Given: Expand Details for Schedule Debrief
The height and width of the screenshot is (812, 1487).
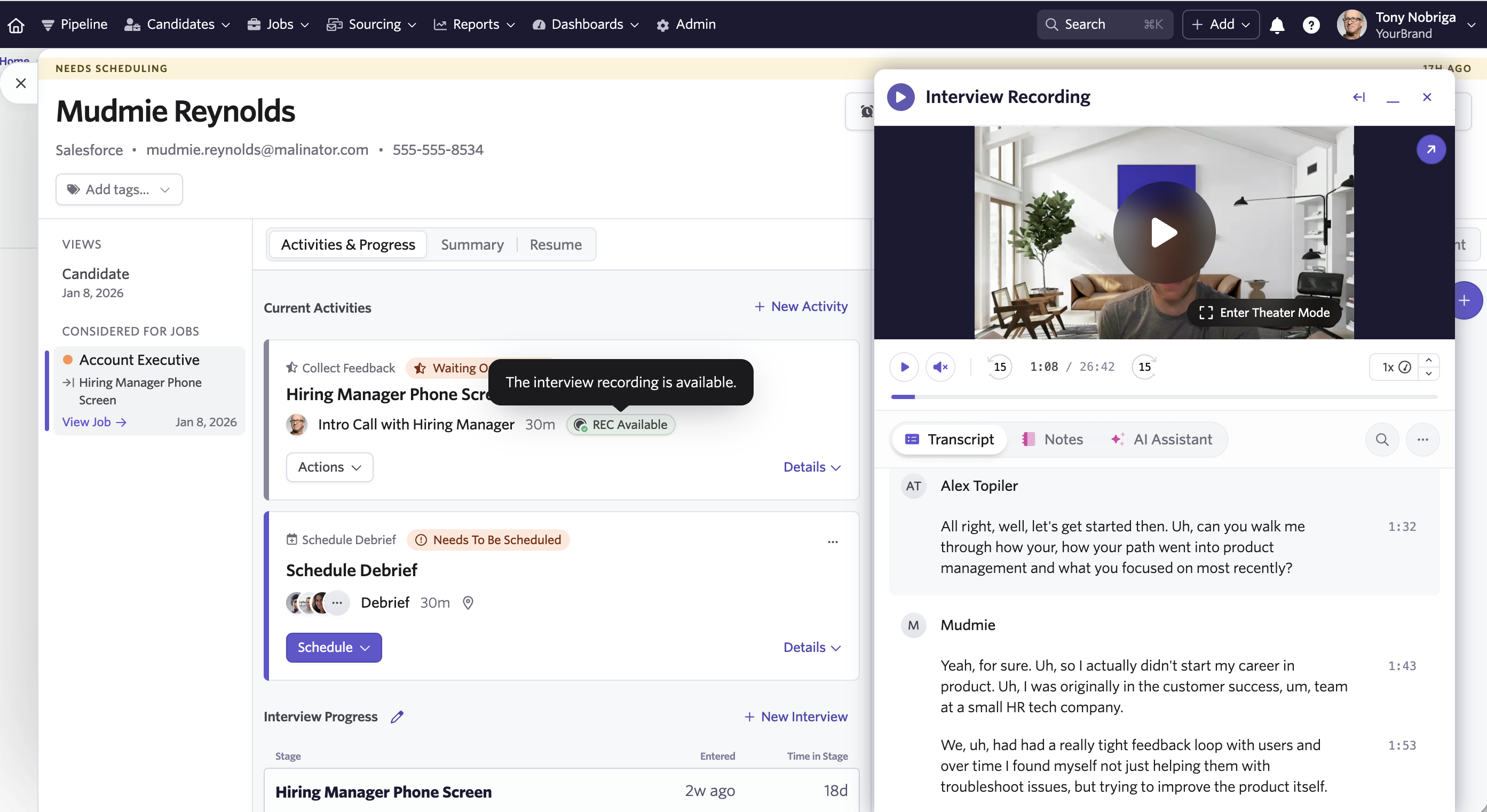Looking at the screenshot, I should point(812,648).
